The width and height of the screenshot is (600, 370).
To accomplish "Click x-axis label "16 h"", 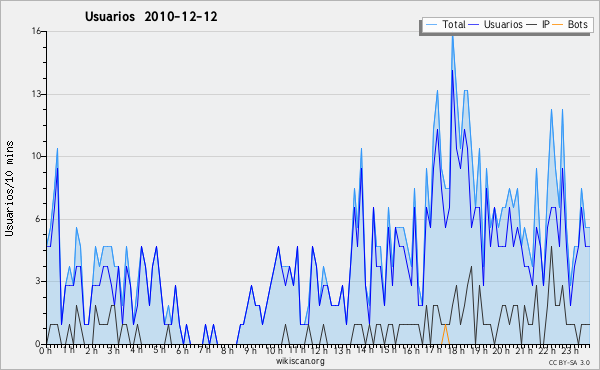I will [x=411, y=351].
